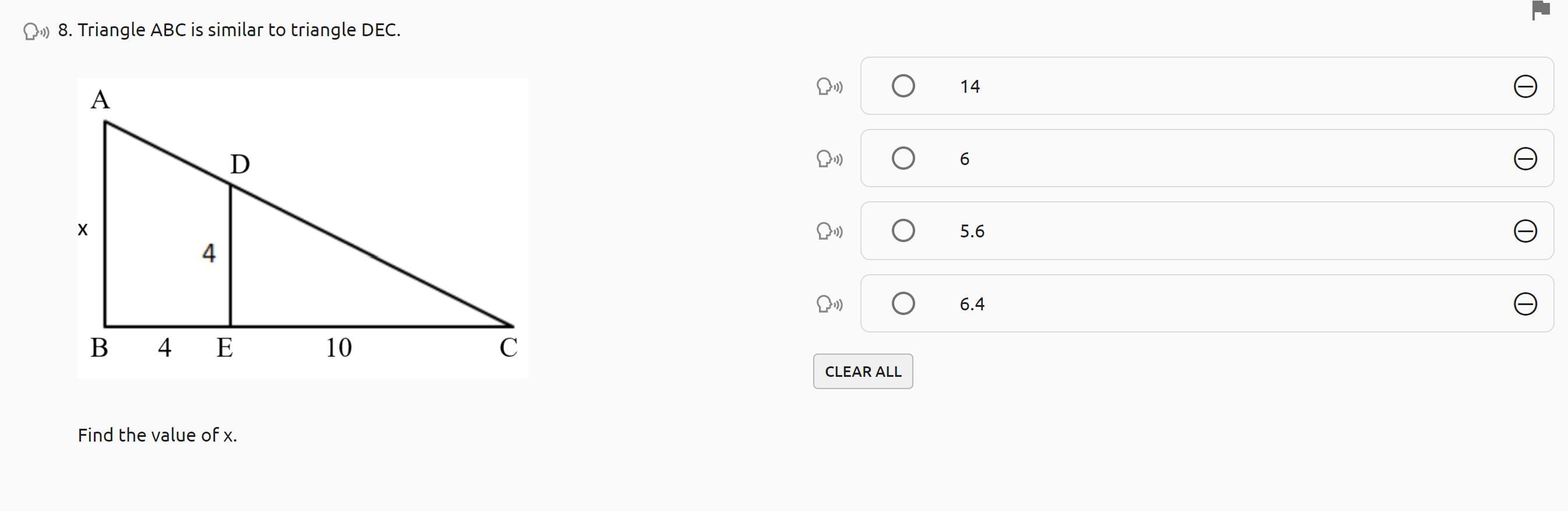Viewport: 1568px width, 511px height.
Task: Select the radio button for 14
Action: (x=903, y=86)
